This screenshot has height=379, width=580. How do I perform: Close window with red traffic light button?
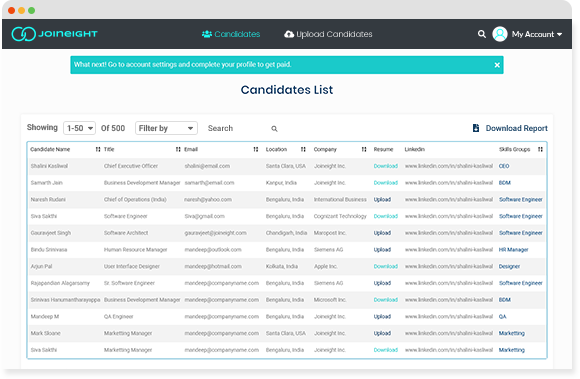[x=11, y=10]
